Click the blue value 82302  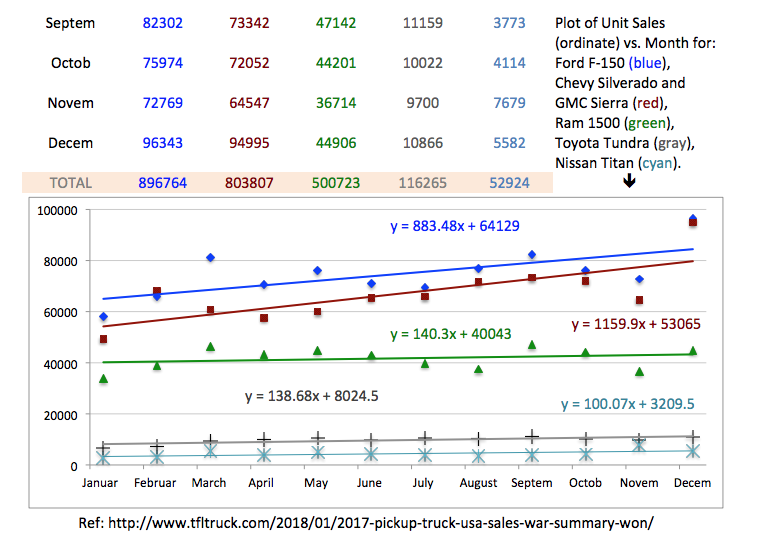point(162,23)
